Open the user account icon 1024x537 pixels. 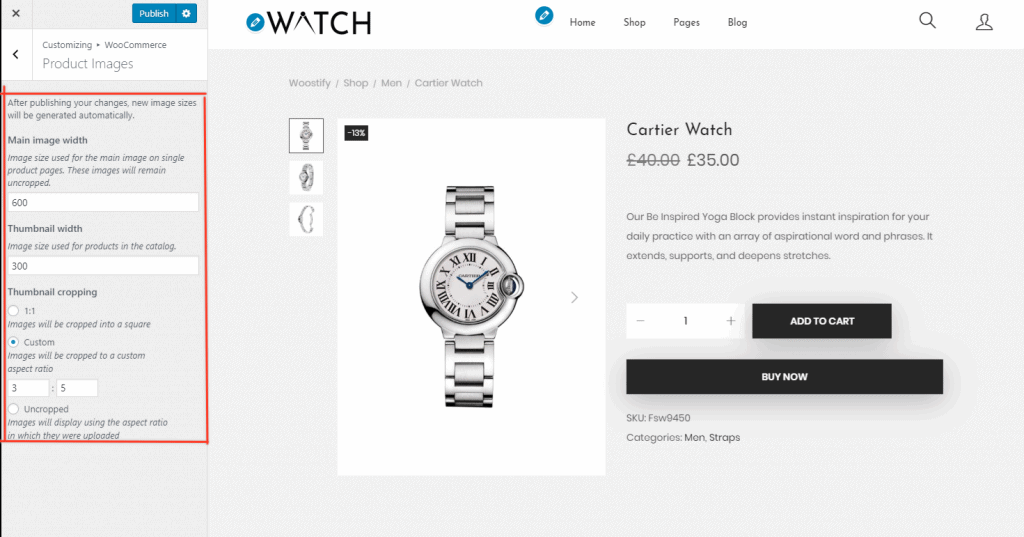click(x=984, y=22)
